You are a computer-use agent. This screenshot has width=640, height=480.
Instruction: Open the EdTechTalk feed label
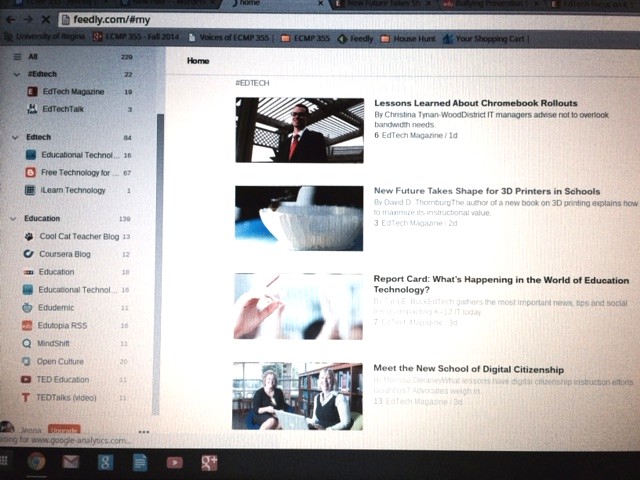63,109
